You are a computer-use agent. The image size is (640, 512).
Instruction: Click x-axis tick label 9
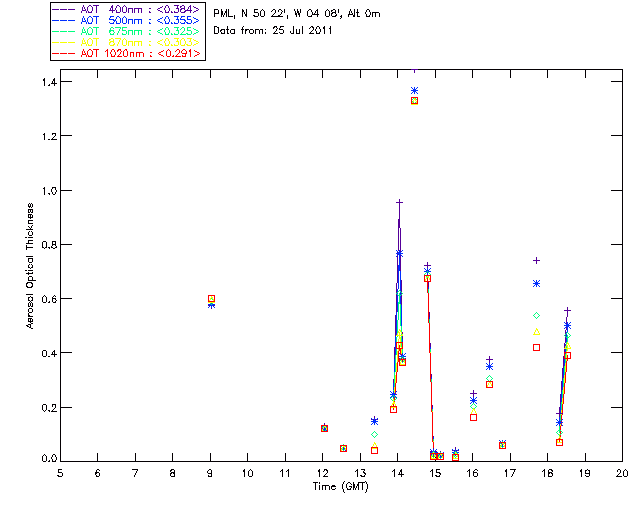tap(210, 473)
